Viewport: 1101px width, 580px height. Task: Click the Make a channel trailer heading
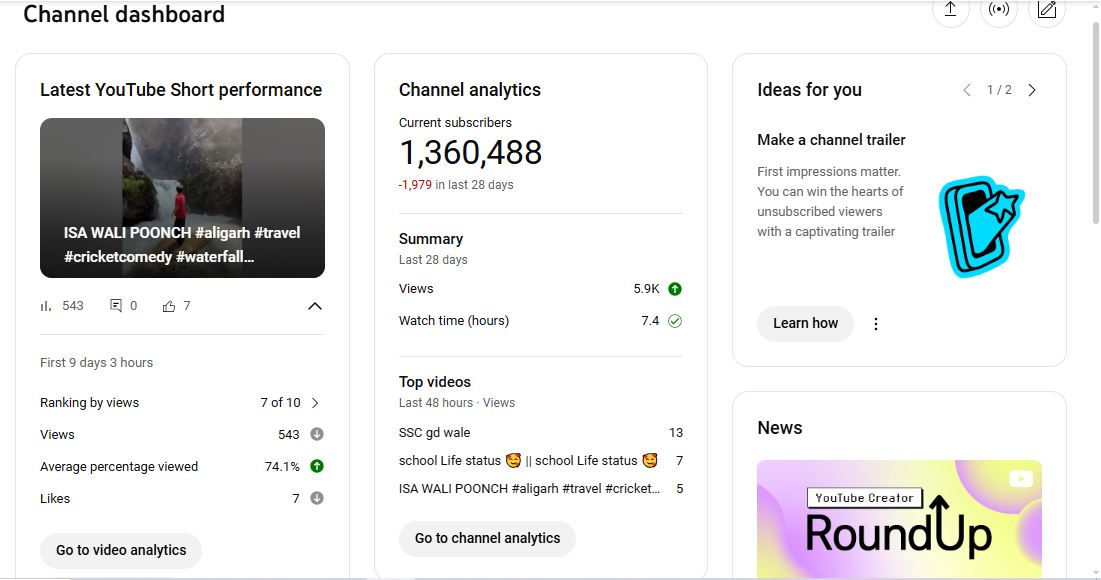831,140
